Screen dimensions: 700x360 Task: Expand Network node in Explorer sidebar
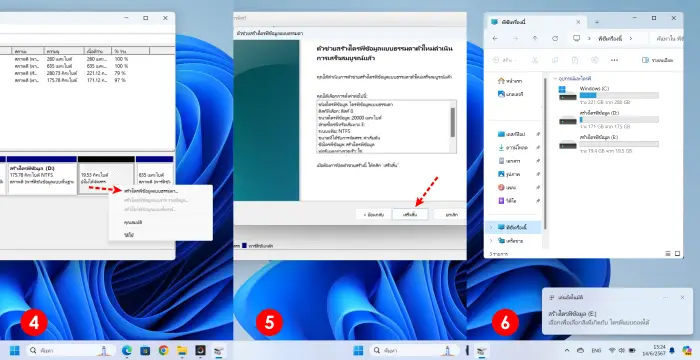coord(491,241)
